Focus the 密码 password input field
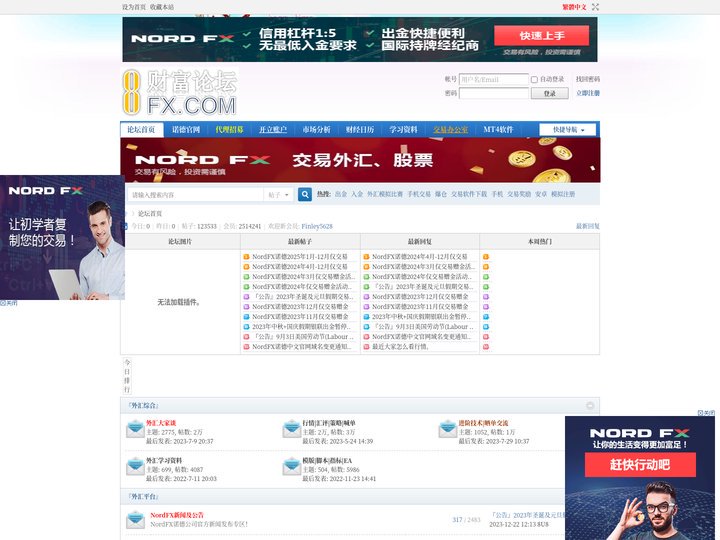The image size is (720, 540). point(494,93)
